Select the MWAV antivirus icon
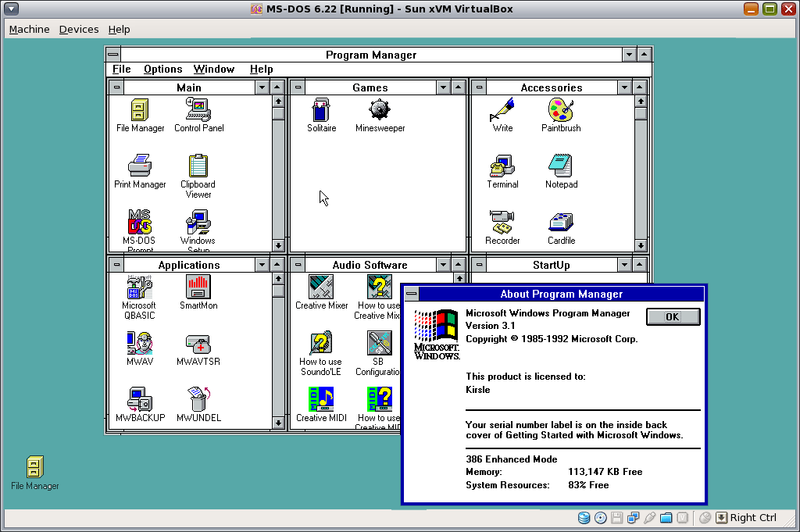The width and height of the screenshot is (800, 532). pyautogui.click(x=140, y=348)
